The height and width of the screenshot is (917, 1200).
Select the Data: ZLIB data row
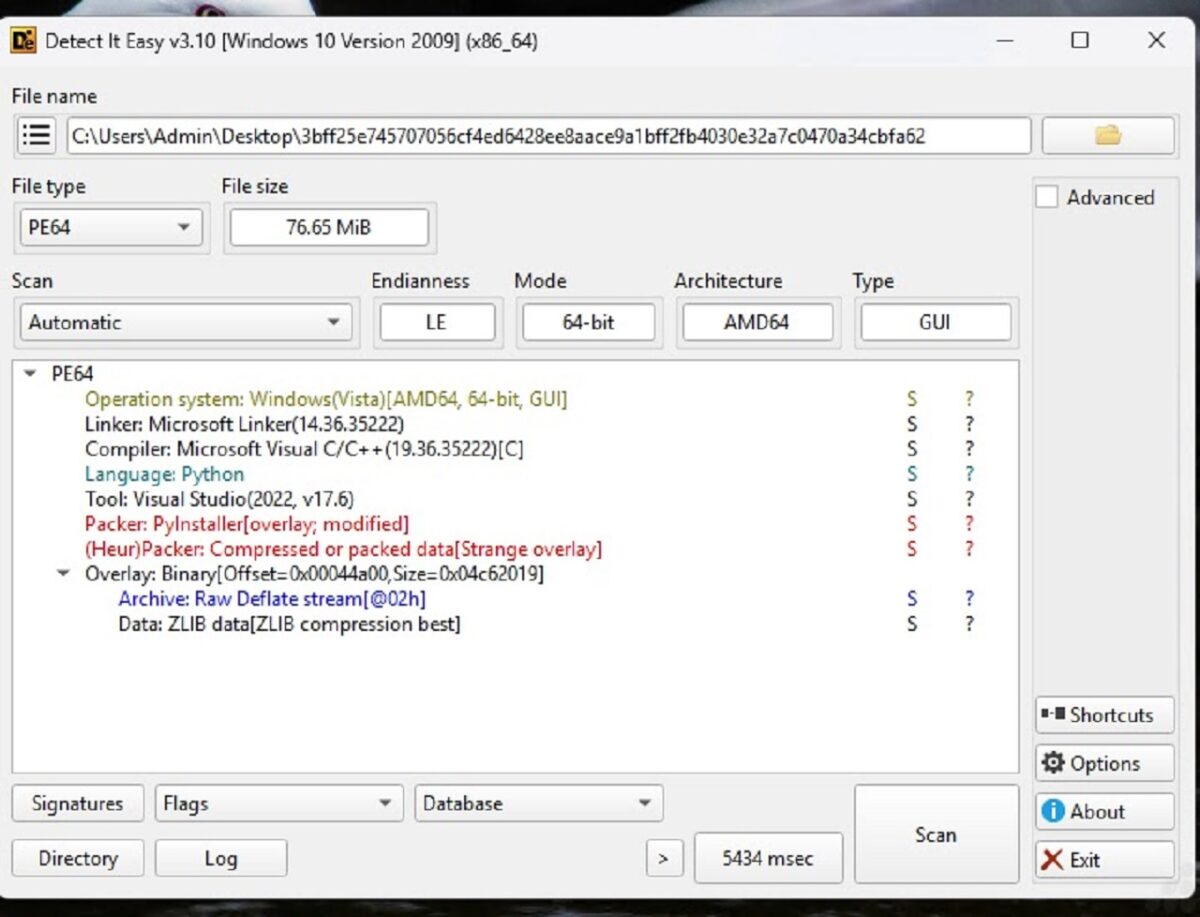point(289,624)
